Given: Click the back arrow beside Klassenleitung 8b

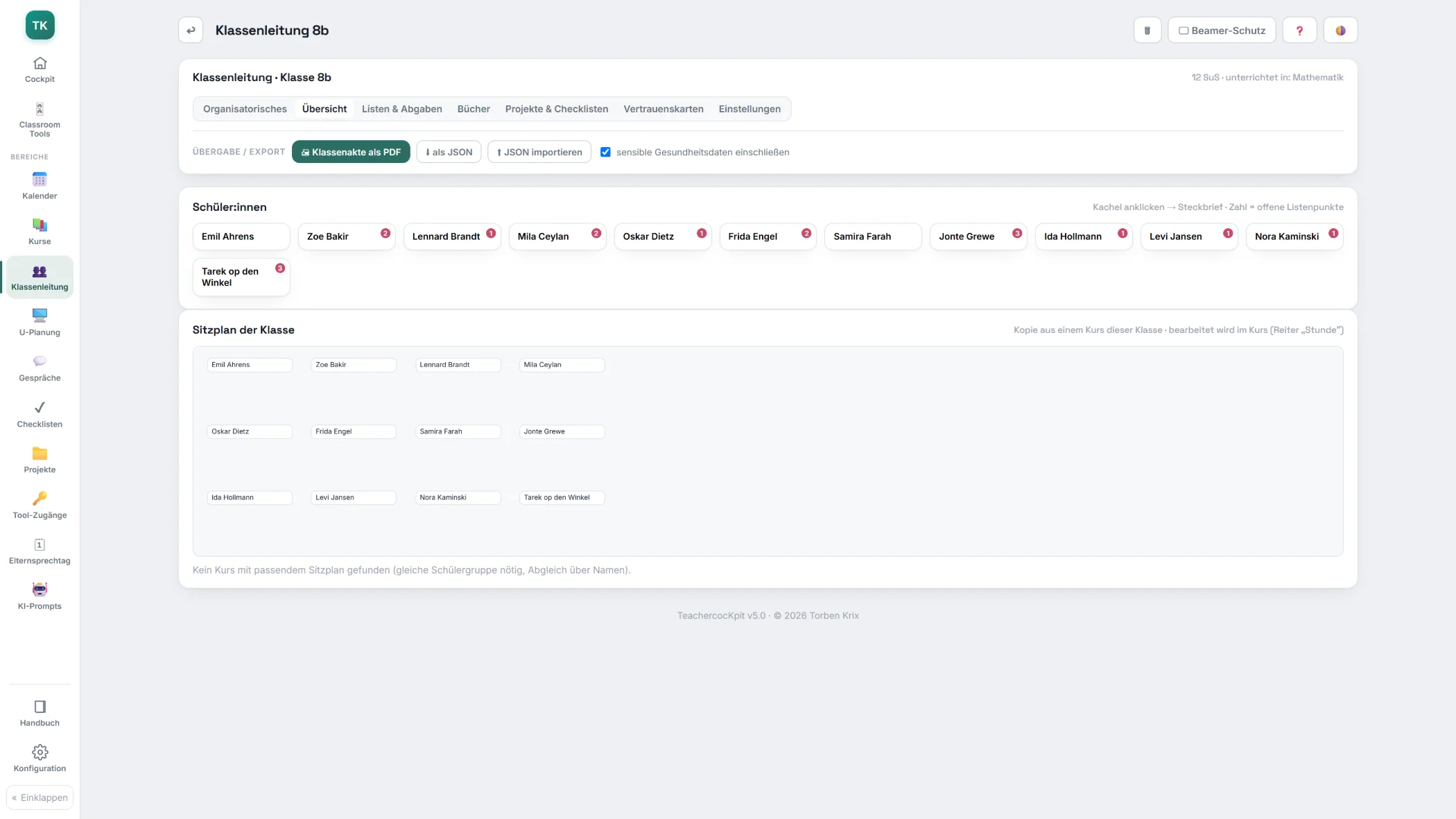Looking at the screenshot, I should (191, 31).
